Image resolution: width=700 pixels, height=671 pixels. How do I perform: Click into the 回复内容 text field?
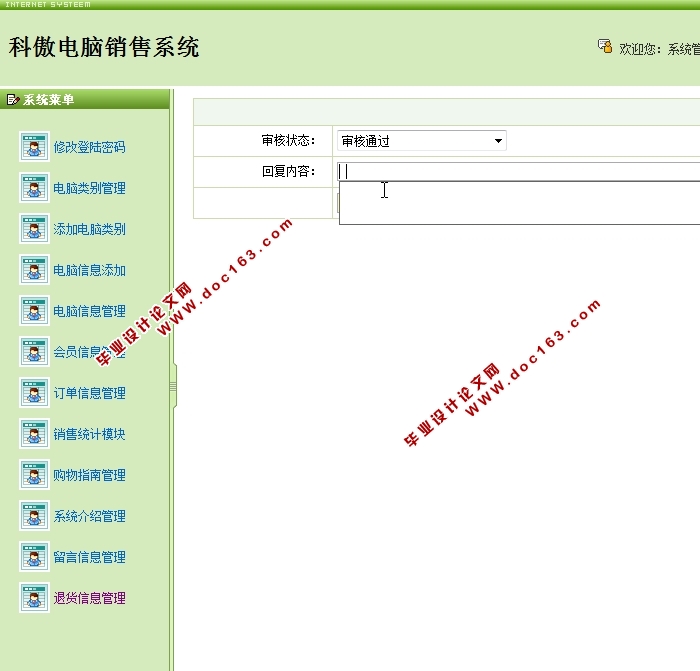pyautogui.click(x=518, y=171)
